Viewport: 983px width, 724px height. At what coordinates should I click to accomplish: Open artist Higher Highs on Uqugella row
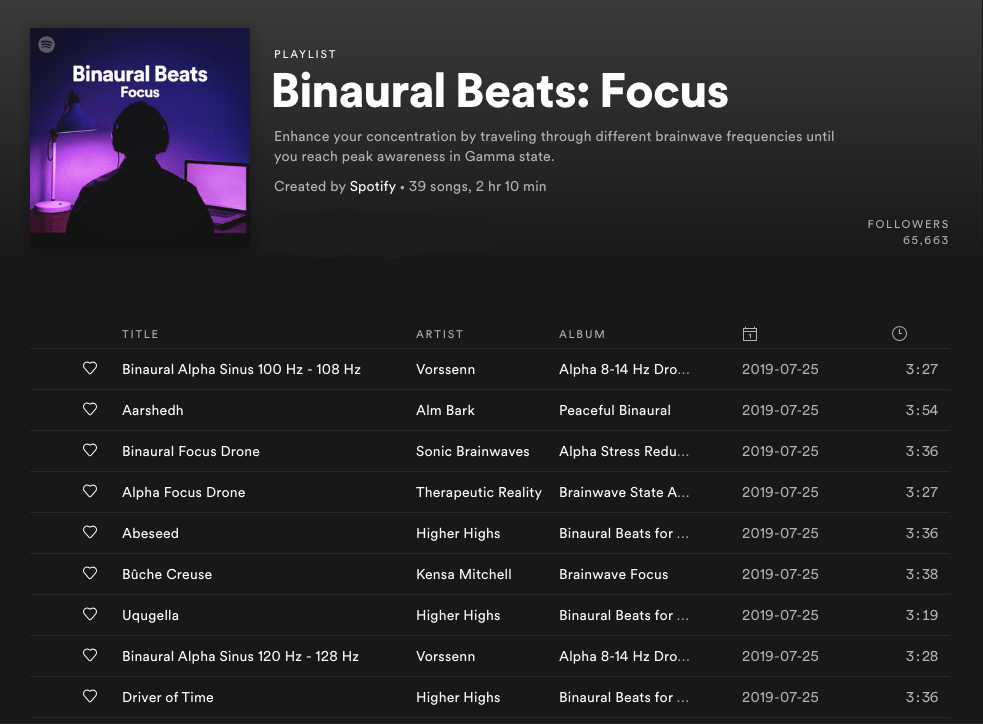458,616
